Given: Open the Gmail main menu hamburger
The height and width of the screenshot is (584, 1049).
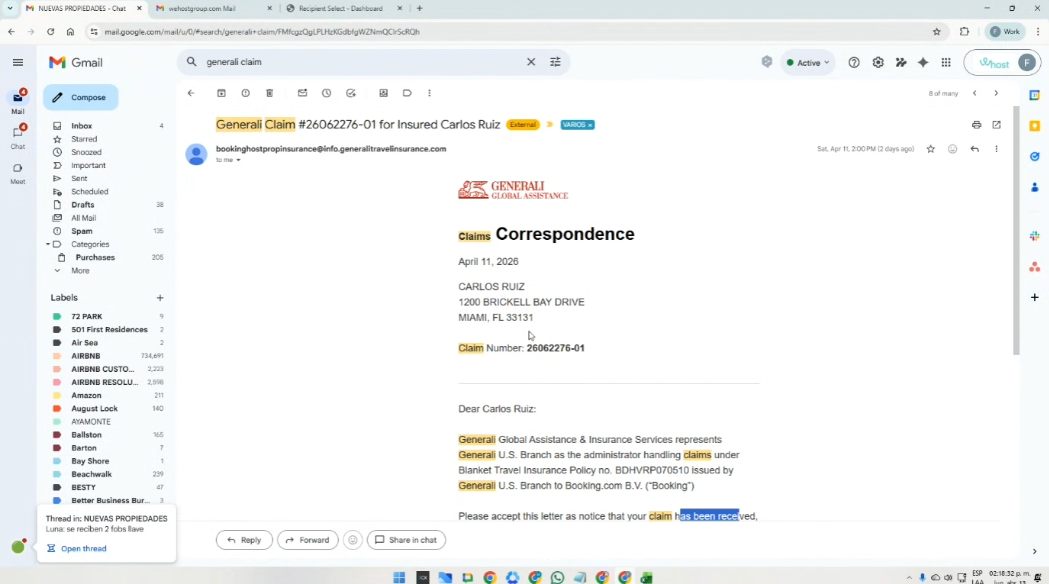Looking at the screenshot, I should pos(18,62).
